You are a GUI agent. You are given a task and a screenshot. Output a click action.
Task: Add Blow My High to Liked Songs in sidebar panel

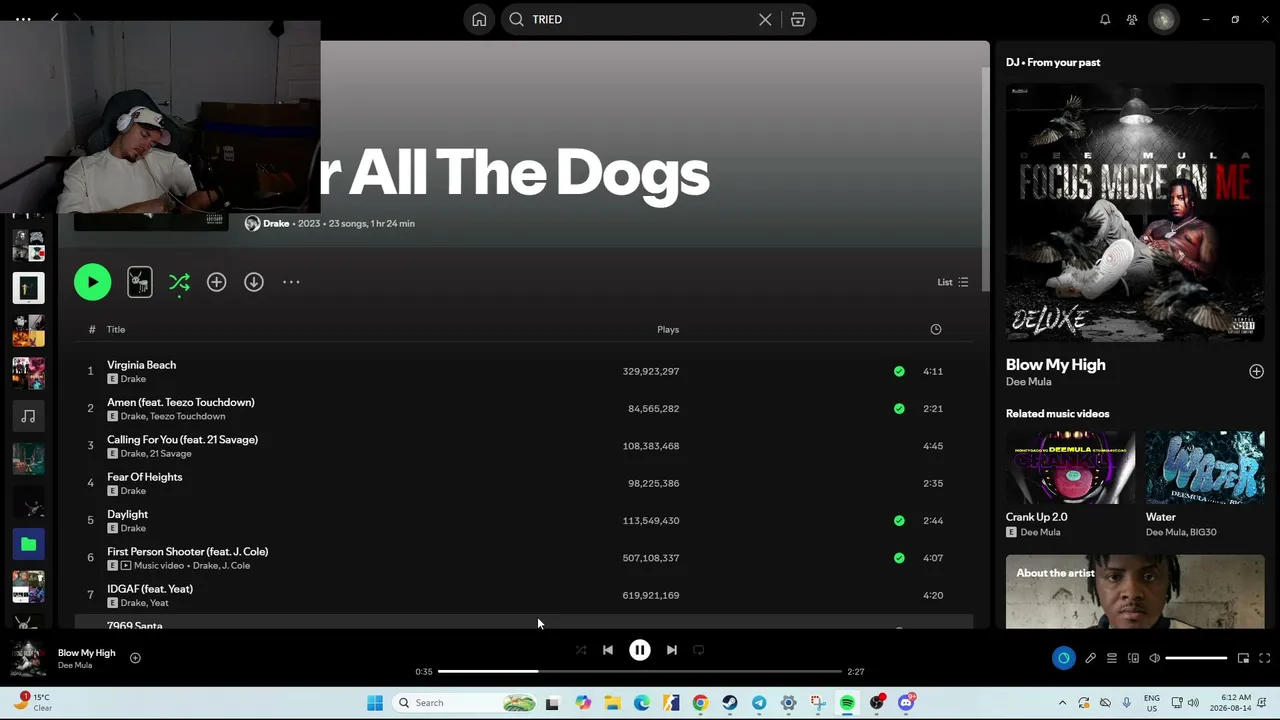click(1256, 371)
